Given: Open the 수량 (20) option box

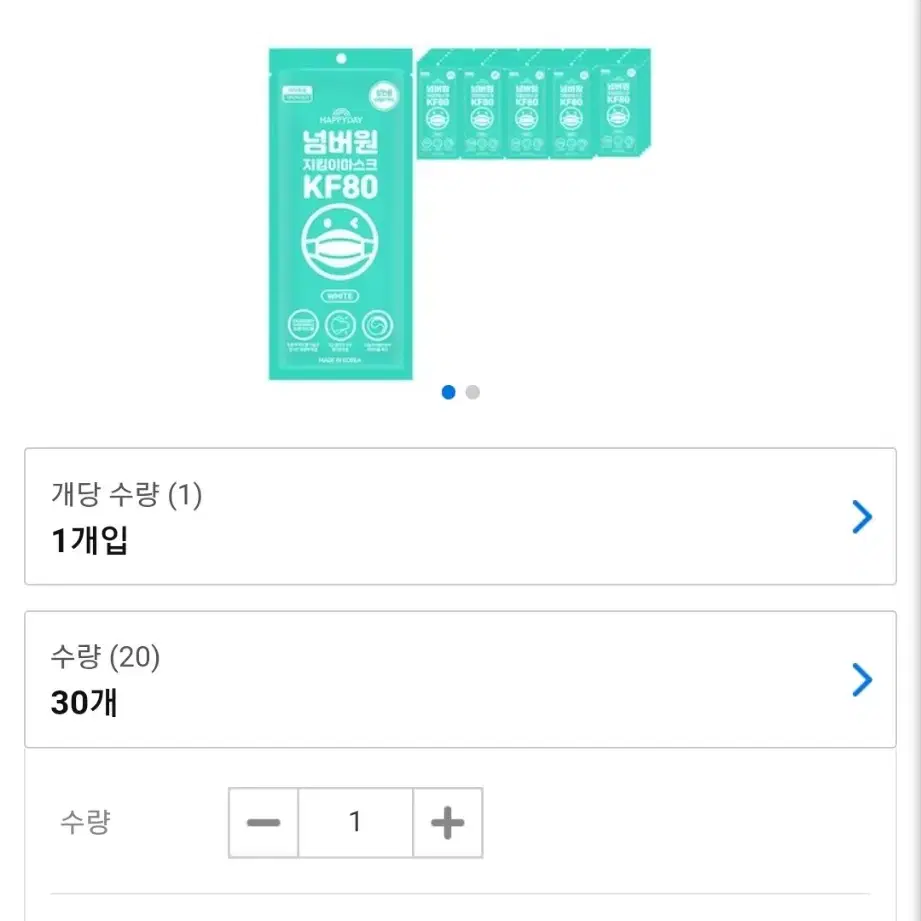Looking at the screenshot, I should pos(460,679).
